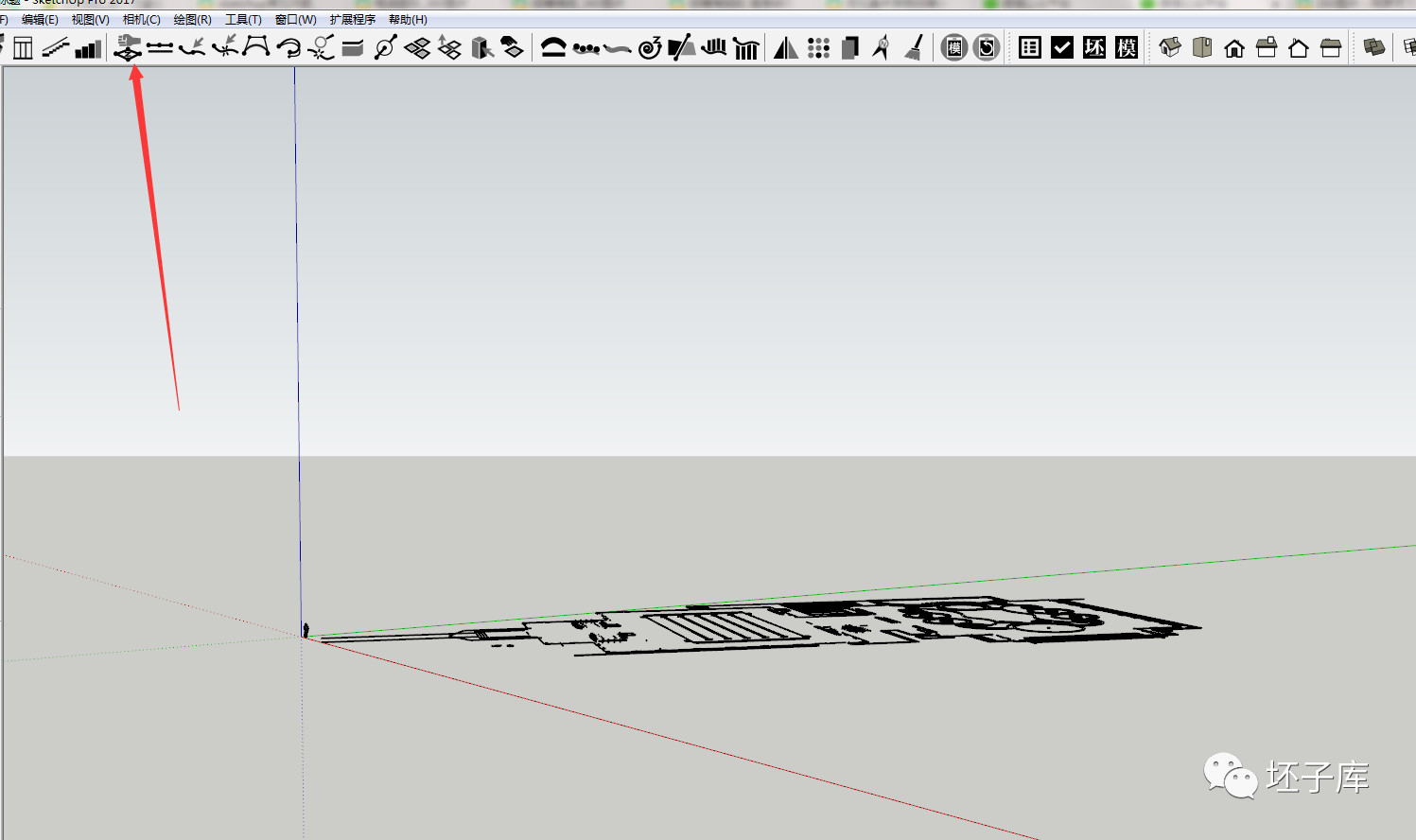Click the ascending bar steps icon
The image size is (1416, 840).
click(x=88, y=47)
